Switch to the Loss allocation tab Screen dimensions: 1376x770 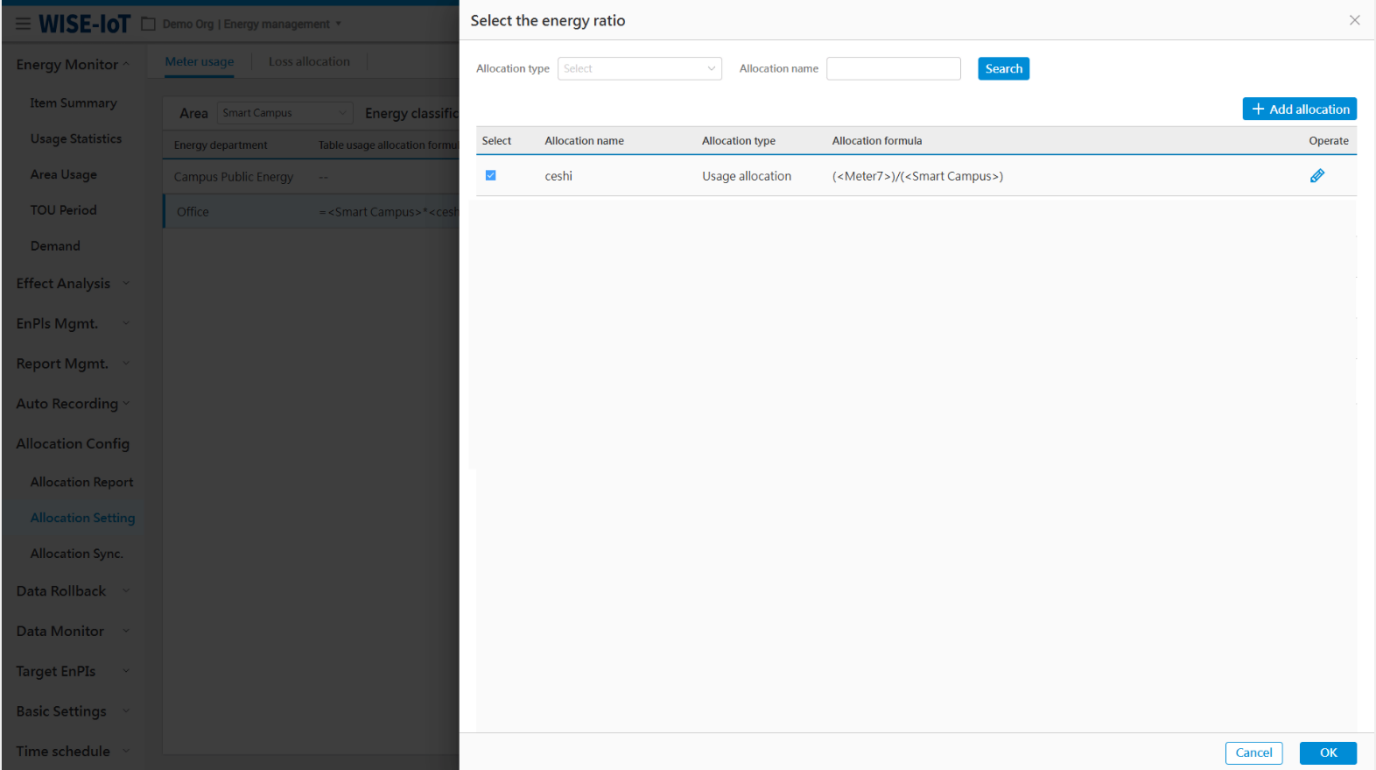click(309, 62)
